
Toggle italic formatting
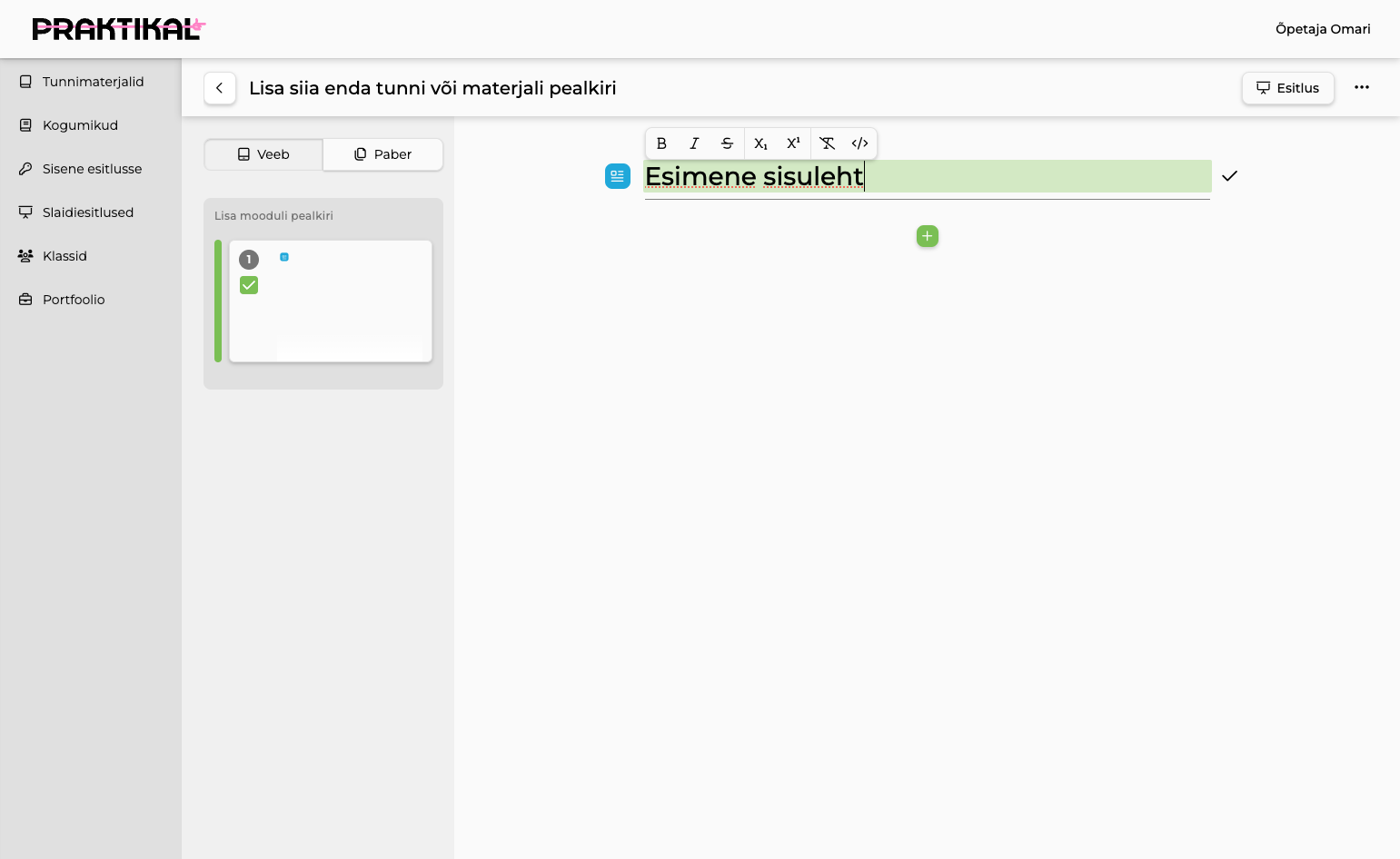[x=694, y=143]
